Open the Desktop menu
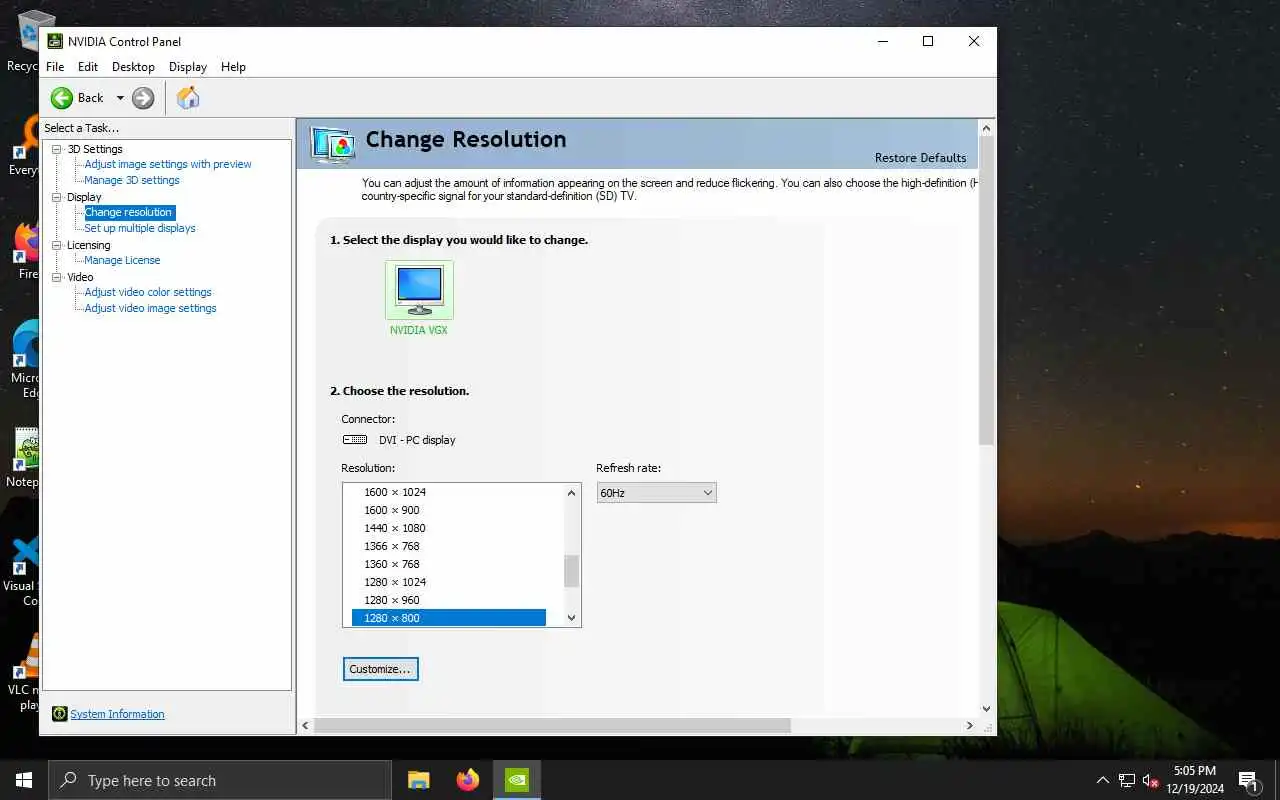The width and height of the screenshot is (1280, 800). coord(133,67)
